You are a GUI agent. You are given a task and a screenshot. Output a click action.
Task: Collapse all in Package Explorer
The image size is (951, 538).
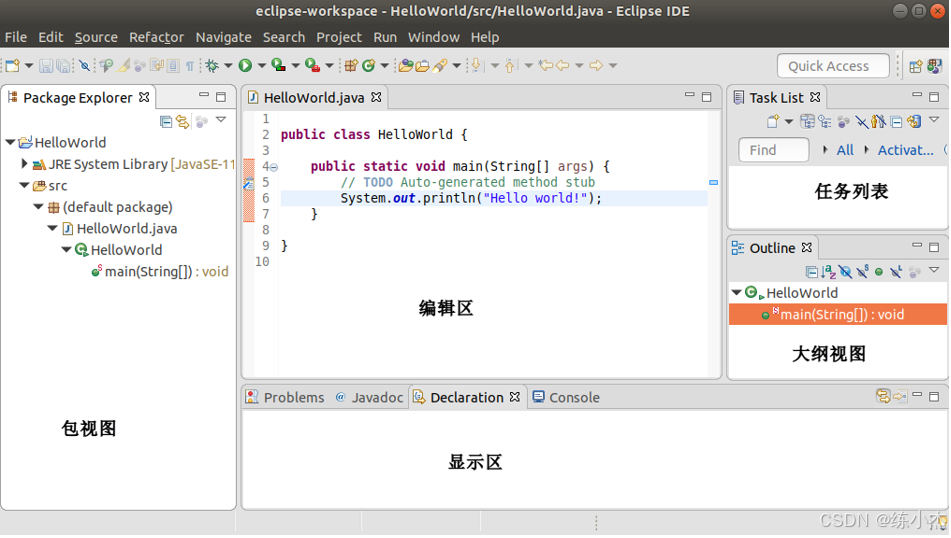pyautogui.click(x=166, y=122)
